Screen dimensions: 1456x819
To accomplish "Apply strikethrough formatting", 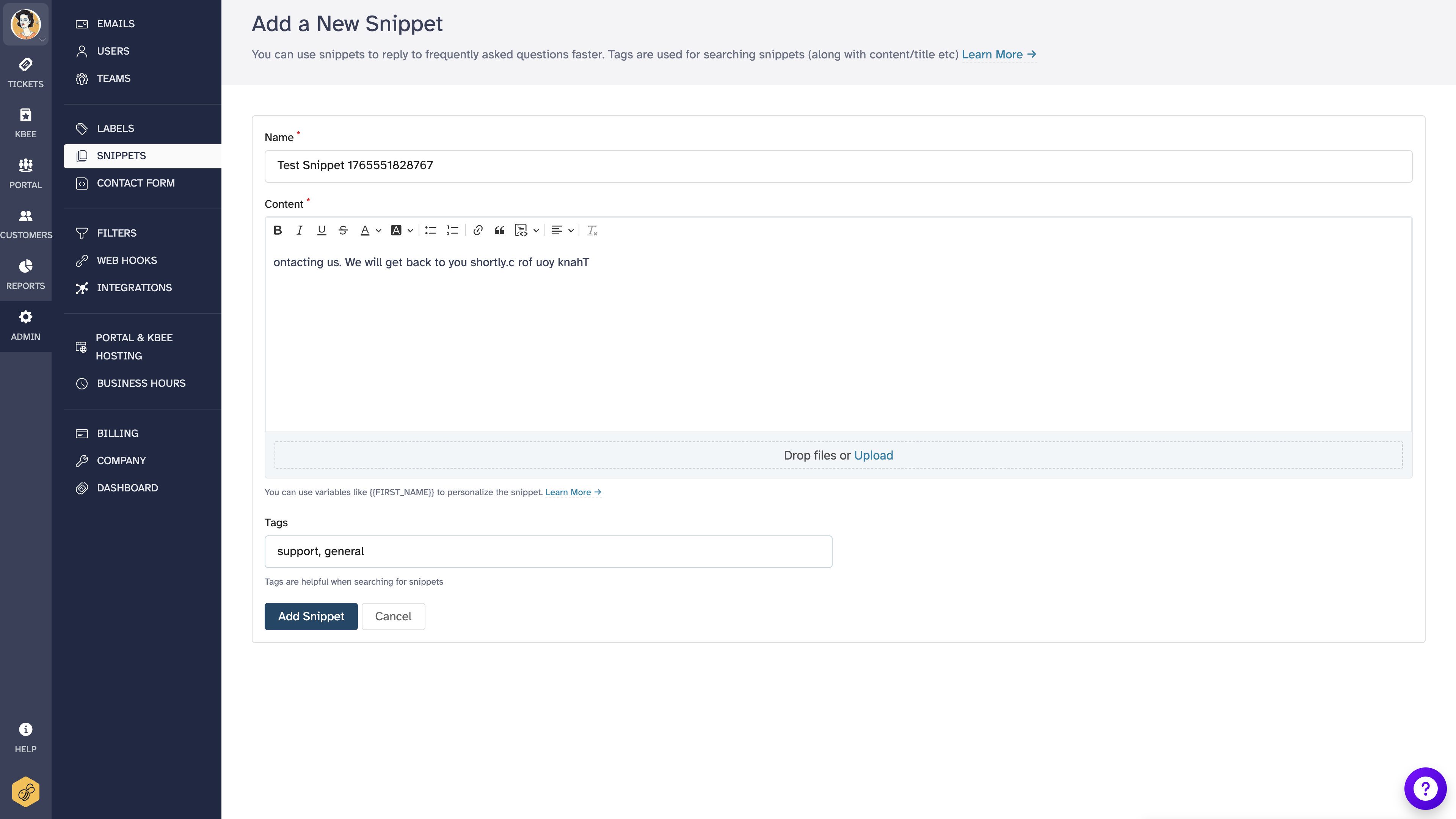I will point(343,230).
